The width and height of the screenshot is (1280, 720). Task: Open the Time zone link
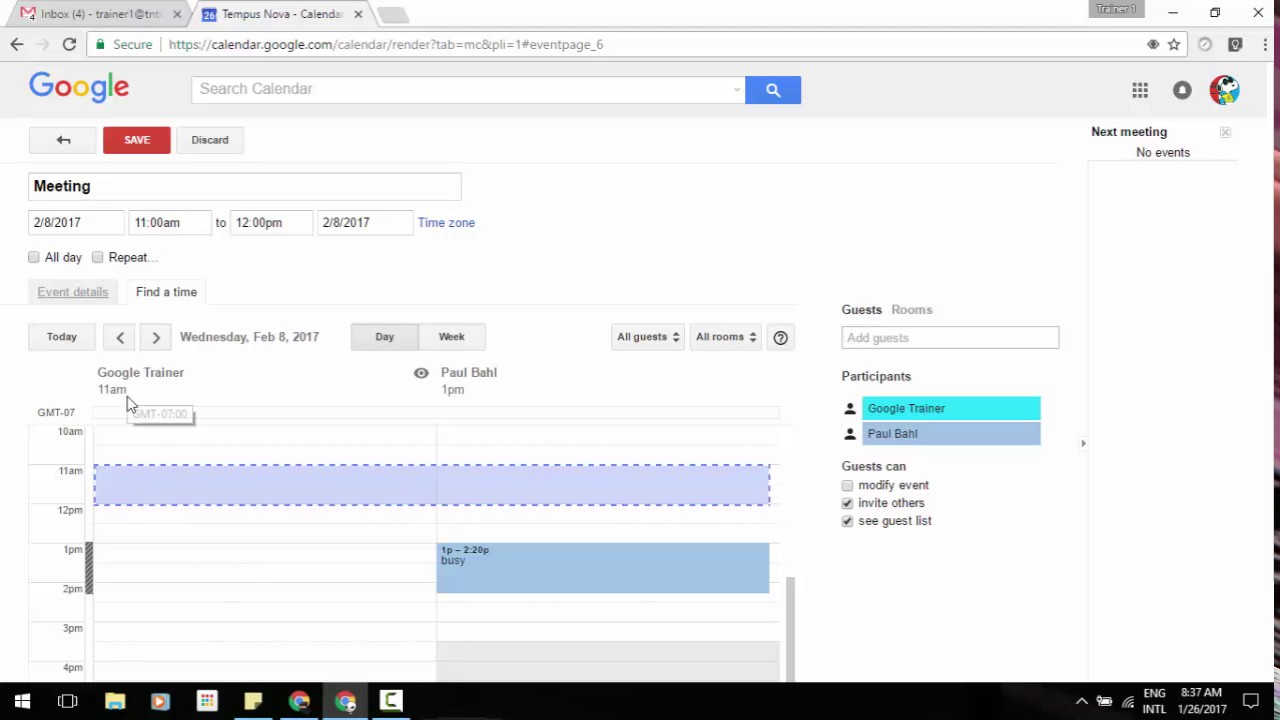446,223
